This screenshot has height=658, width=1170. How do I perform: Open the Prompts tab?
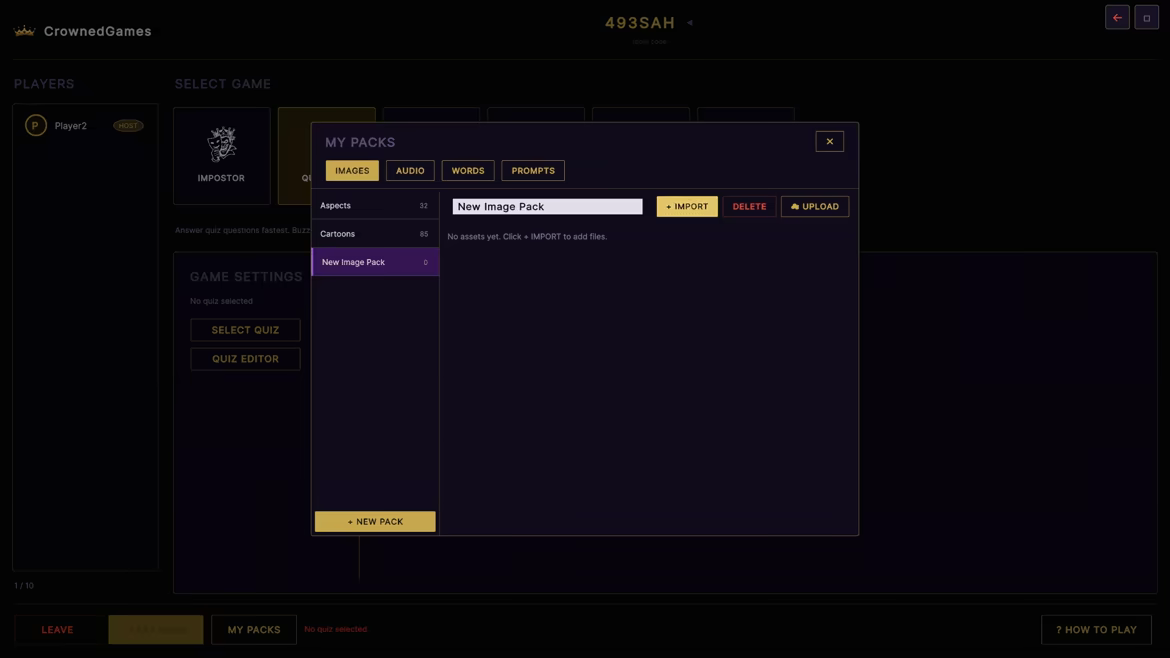[533, 171]
